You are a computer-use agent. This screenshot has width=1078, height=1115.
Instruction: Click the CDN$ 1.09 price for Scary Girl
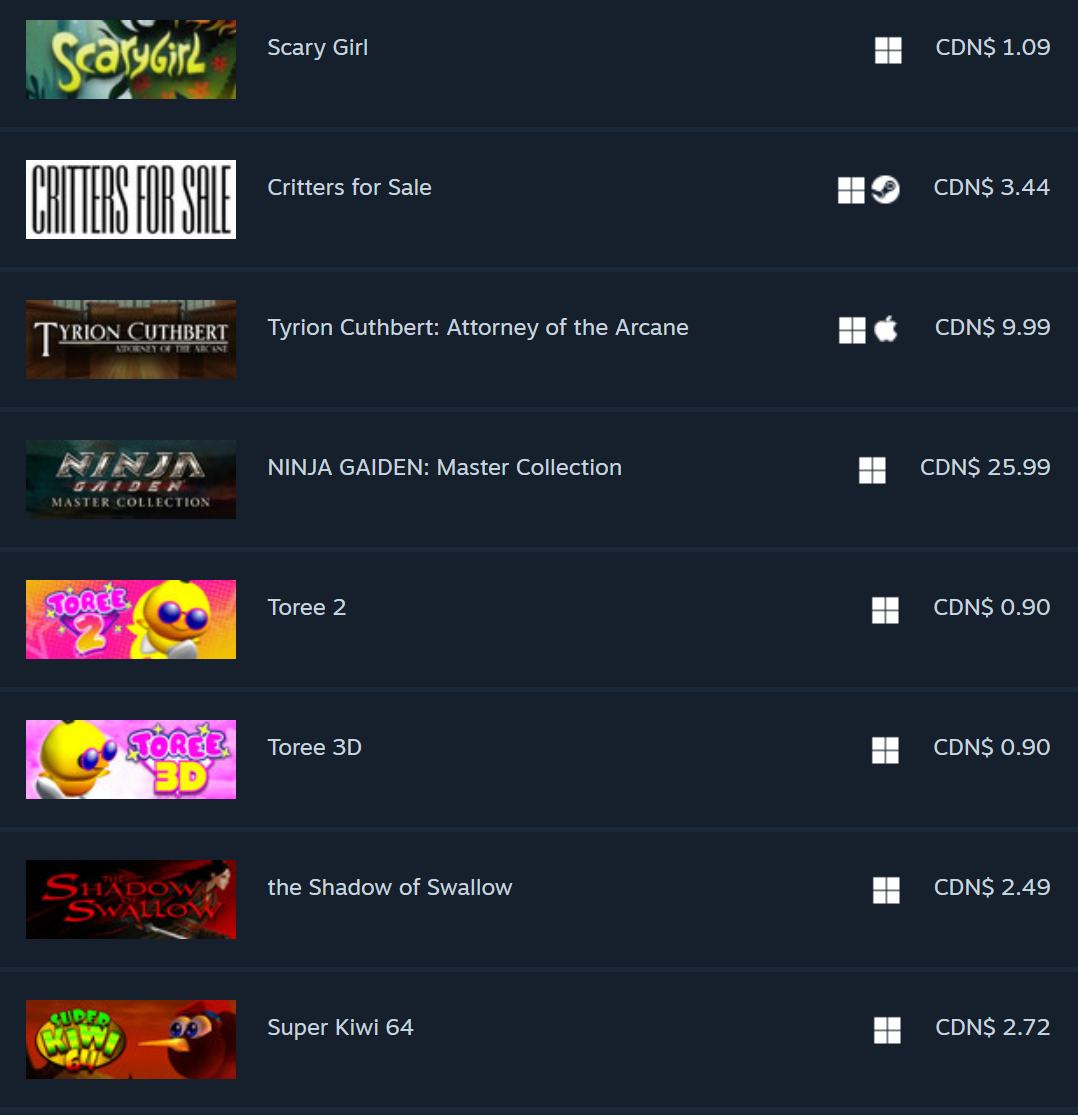[993, 47]
